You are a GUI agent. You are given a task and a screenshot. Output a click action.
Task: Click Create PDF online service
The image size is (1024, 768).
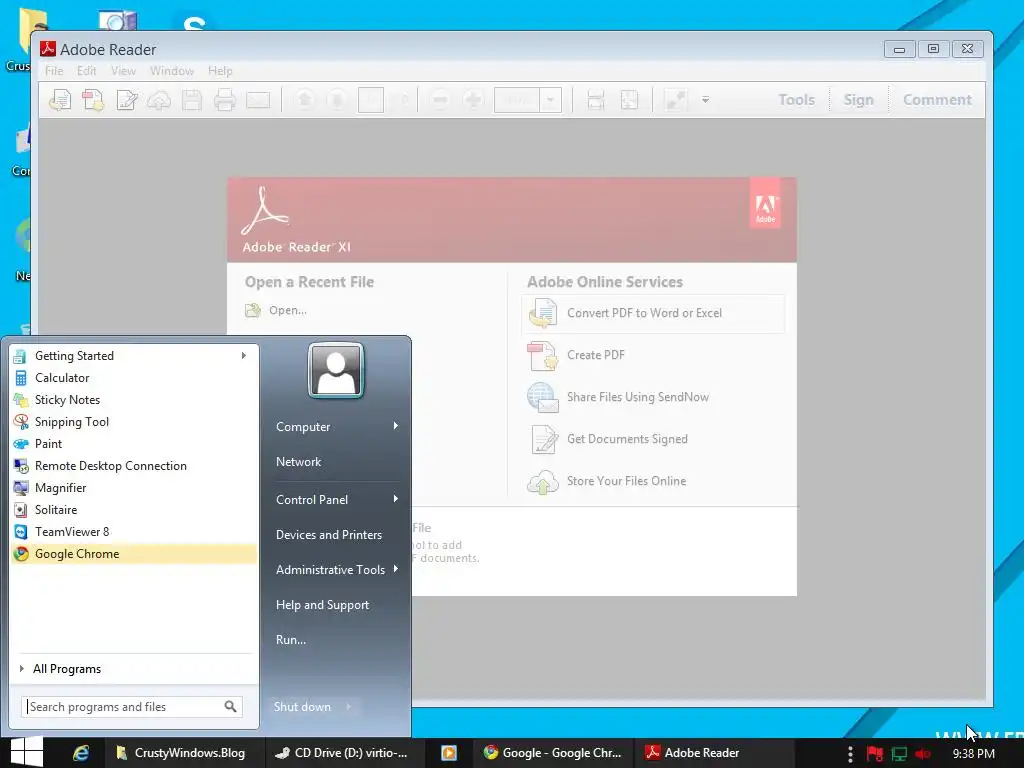596,355
